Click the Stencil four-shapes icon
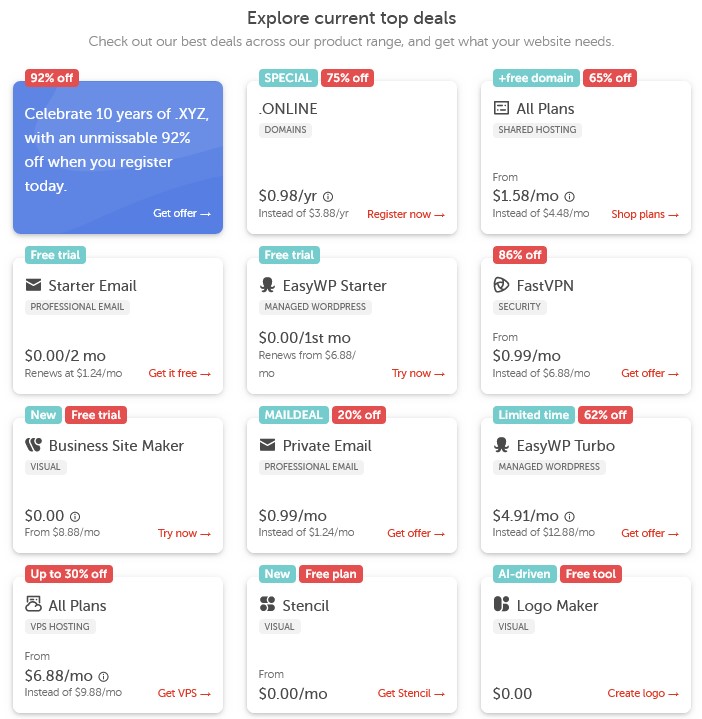 tap(267, 604)
